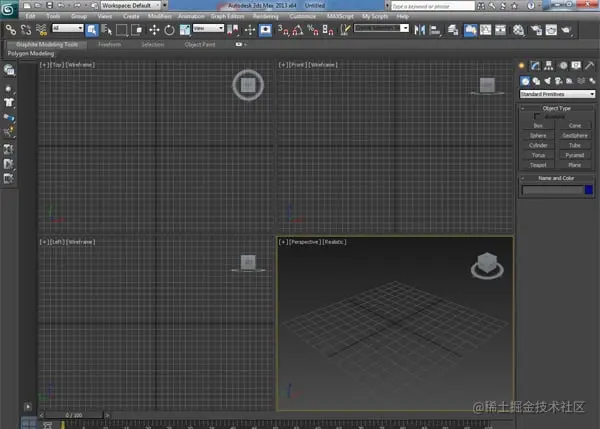Switch to the Hierarchy command panel tab
600x429 pixels.
coord(549,65)
